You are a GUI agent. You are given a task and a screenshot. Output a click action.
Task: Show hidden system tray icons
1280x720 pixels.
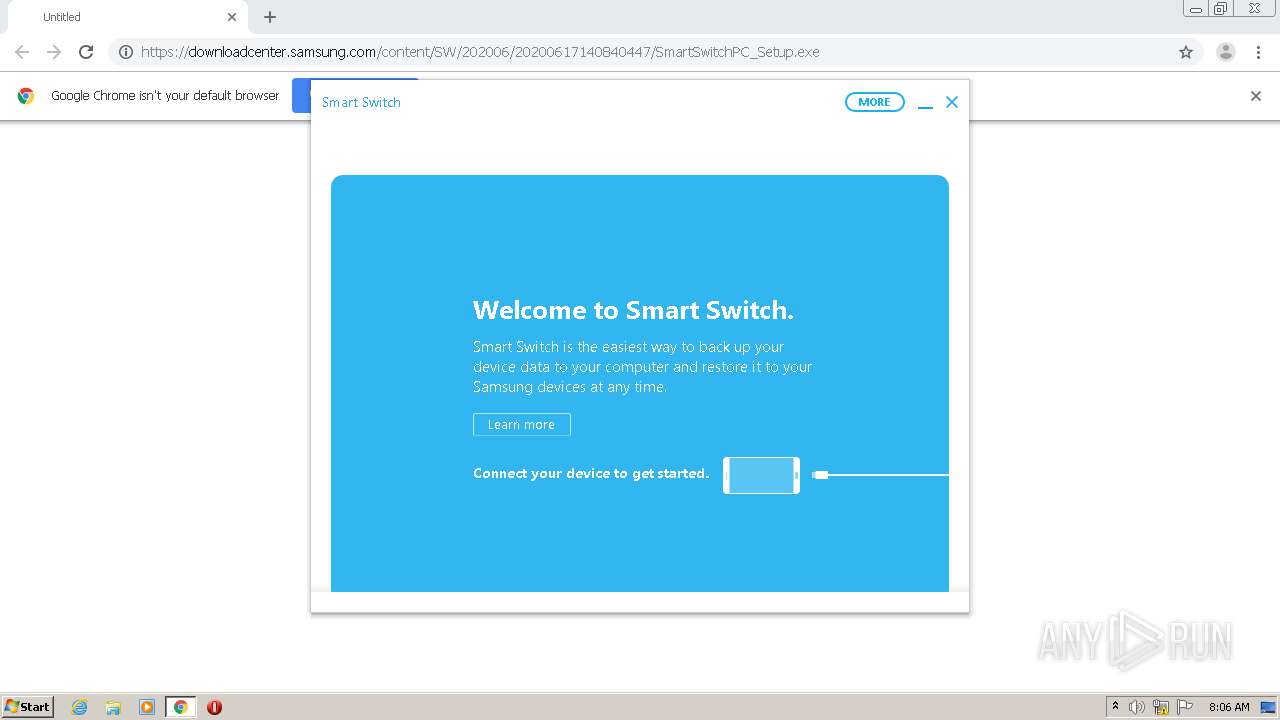tap(1115, 707)
